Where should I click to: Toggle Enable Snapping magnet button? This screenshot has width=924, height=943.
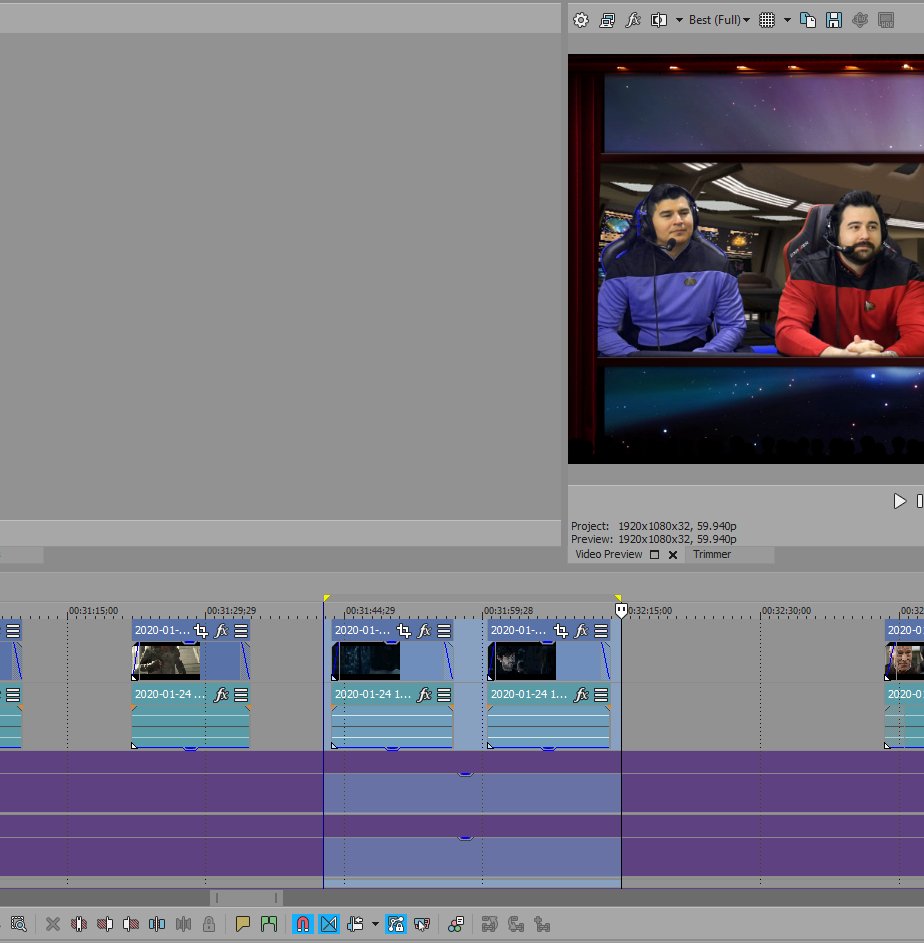(303, 924)
